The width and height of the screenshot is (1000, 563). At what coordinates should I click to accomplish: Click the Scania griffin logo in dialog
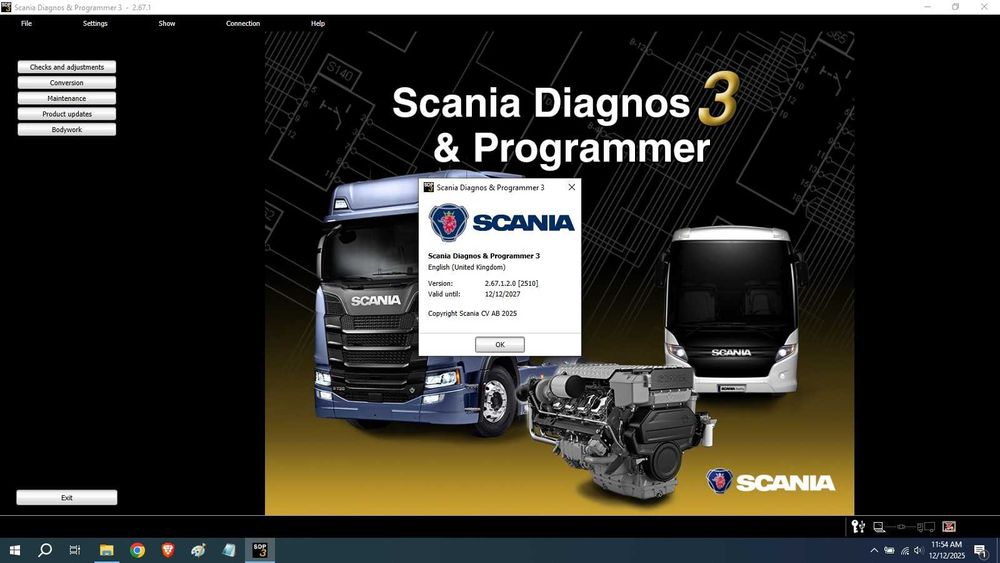point(448,222)
